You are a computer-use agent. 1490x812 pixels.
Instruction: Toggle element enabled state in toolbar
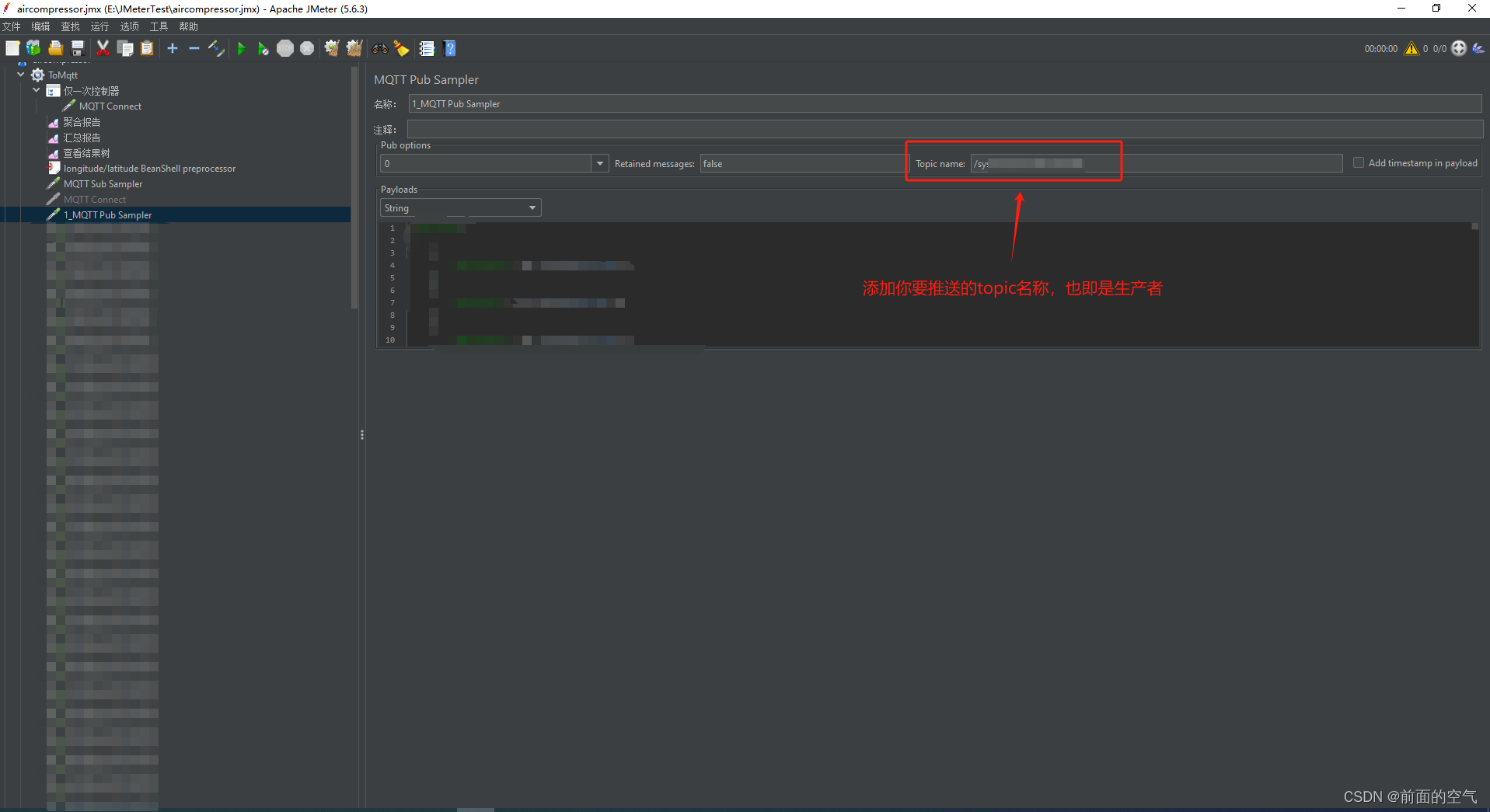(216, 48)
